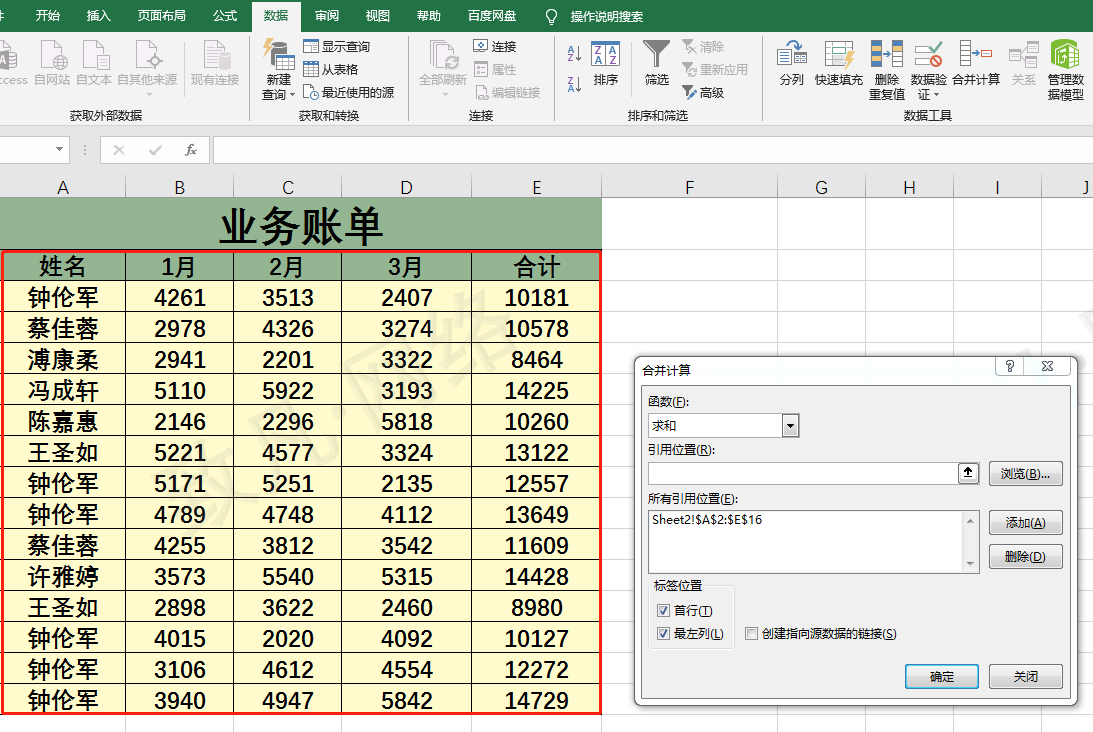This screenshot has height=732, width=1093.
Task: Click the insert function fx icon
Action: [190, 150]
